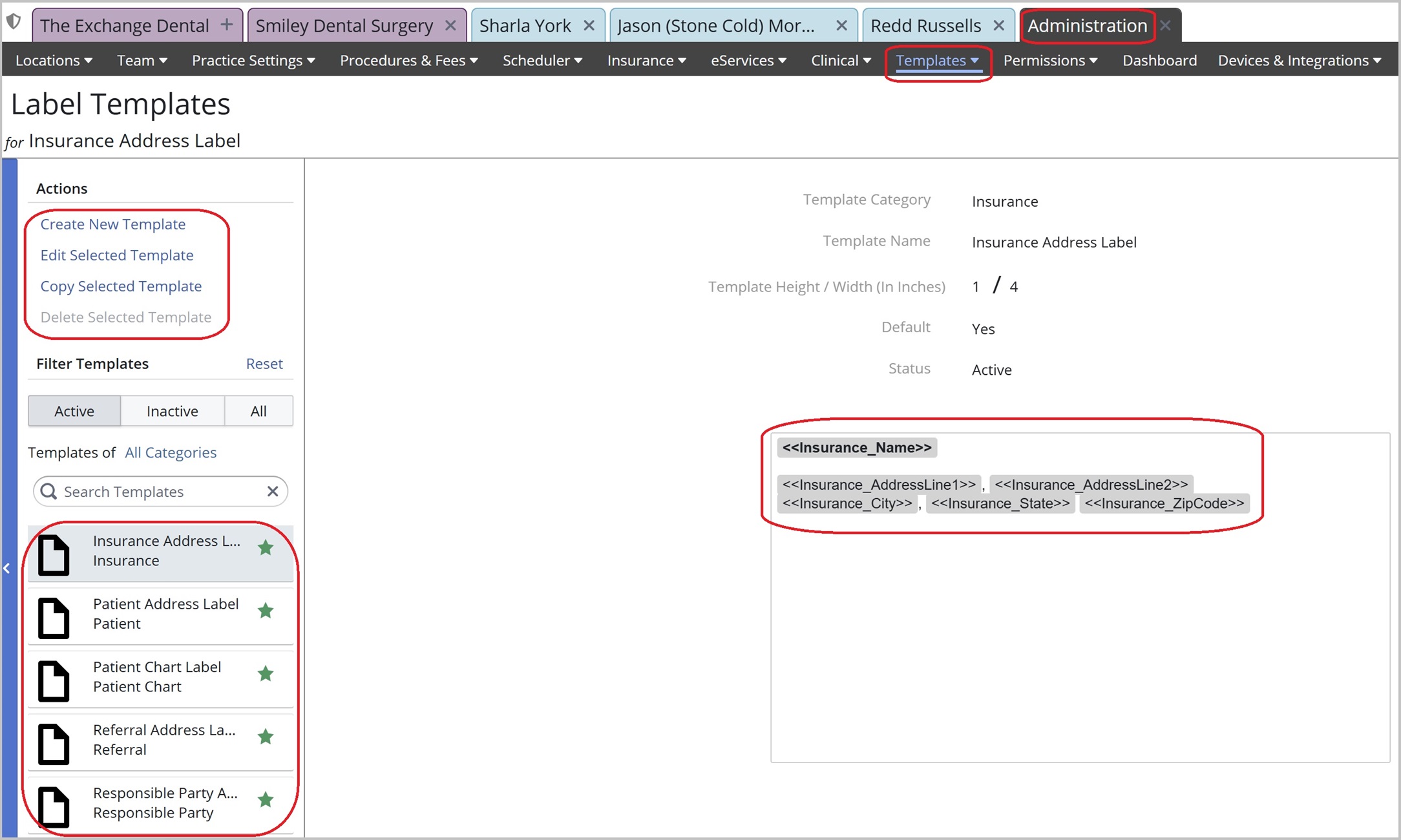Switch to the Redd Russells tab
Image resolution: width=1401 pixels, height=840 pixels.
pos(925,25)
